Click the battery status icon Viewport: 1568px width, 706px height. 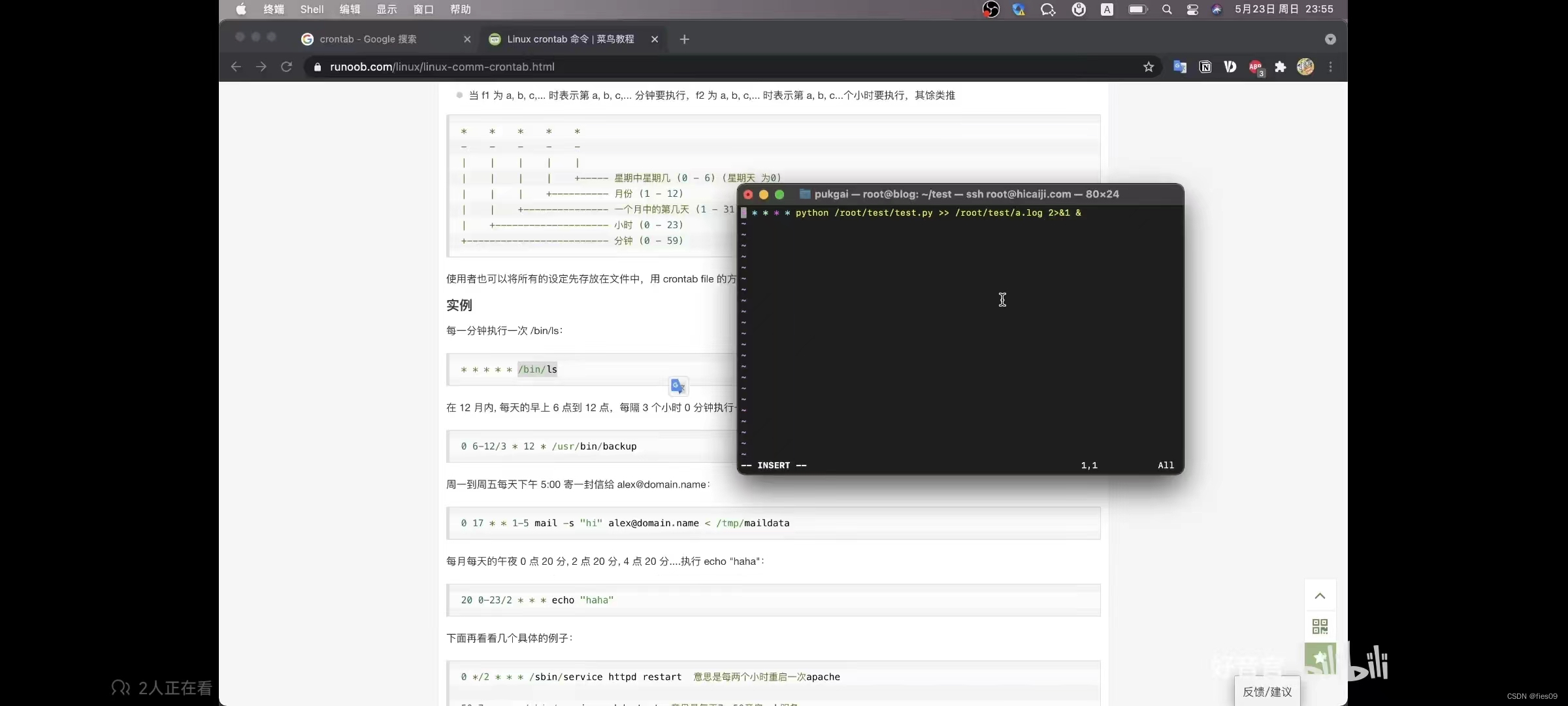pyautogui.click(x=1137, y=9)
